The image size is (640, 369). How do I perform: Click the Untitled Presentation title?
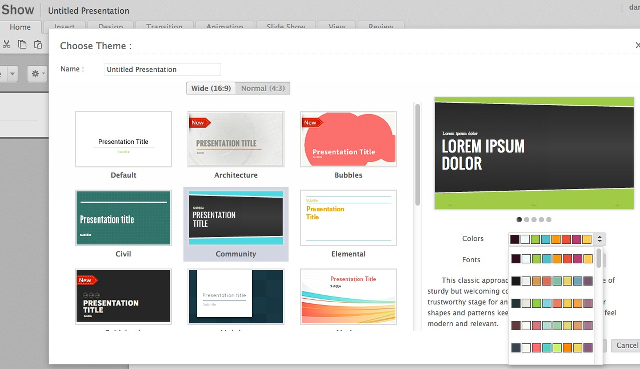[89, 11]
